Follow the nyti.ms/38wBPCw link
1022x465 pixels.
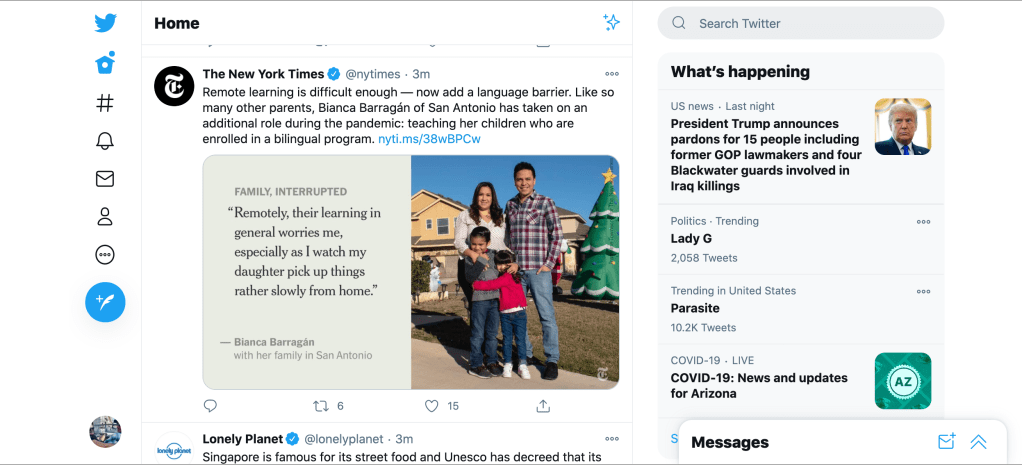429,139
